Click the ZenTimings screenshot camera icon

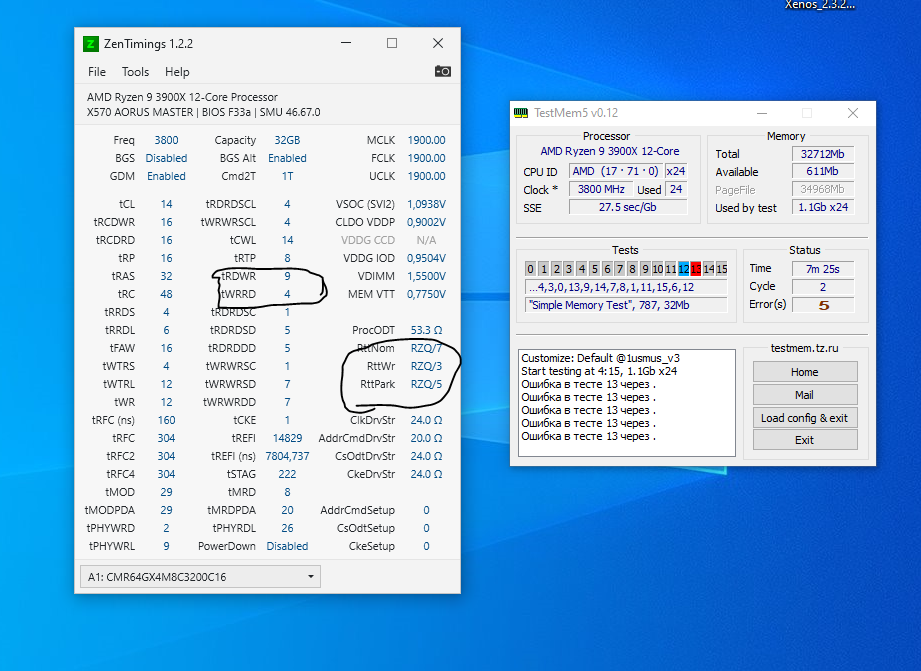(442, 71)
